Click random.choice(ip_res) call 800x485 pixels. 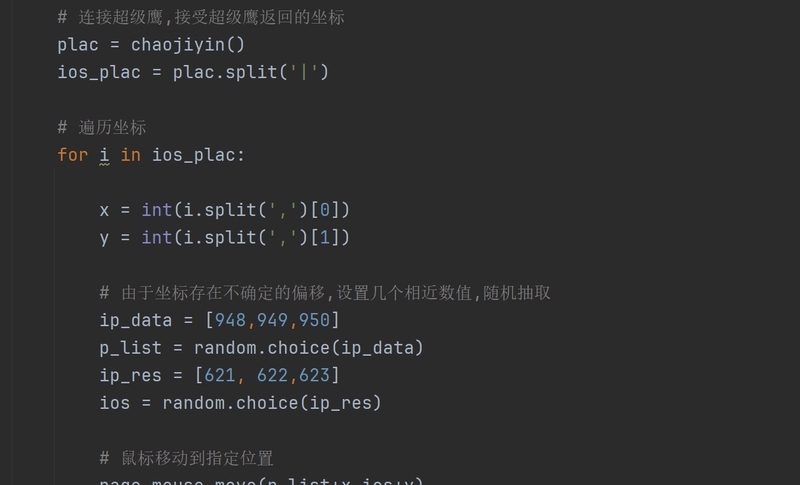(x=272, y=403)
